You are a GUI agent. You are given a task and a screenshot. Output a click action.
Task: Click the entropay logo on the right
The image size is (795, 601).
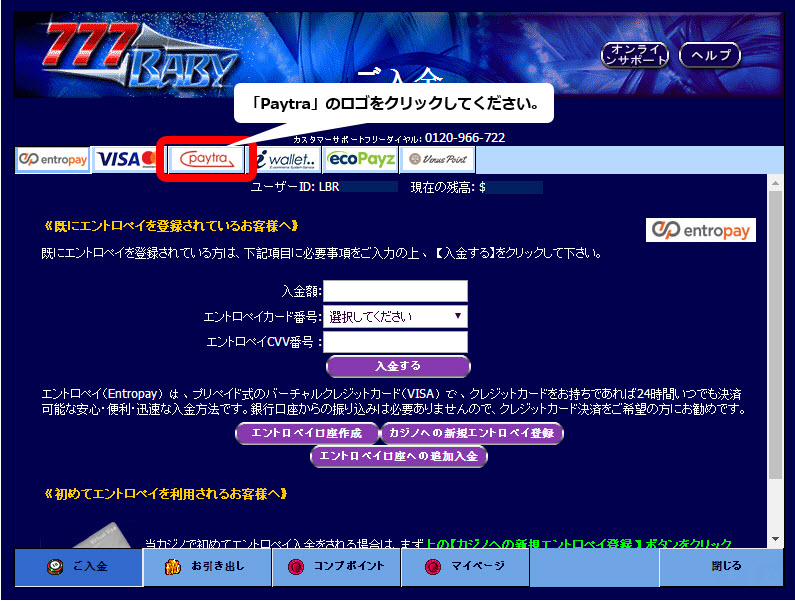point(701,230)
